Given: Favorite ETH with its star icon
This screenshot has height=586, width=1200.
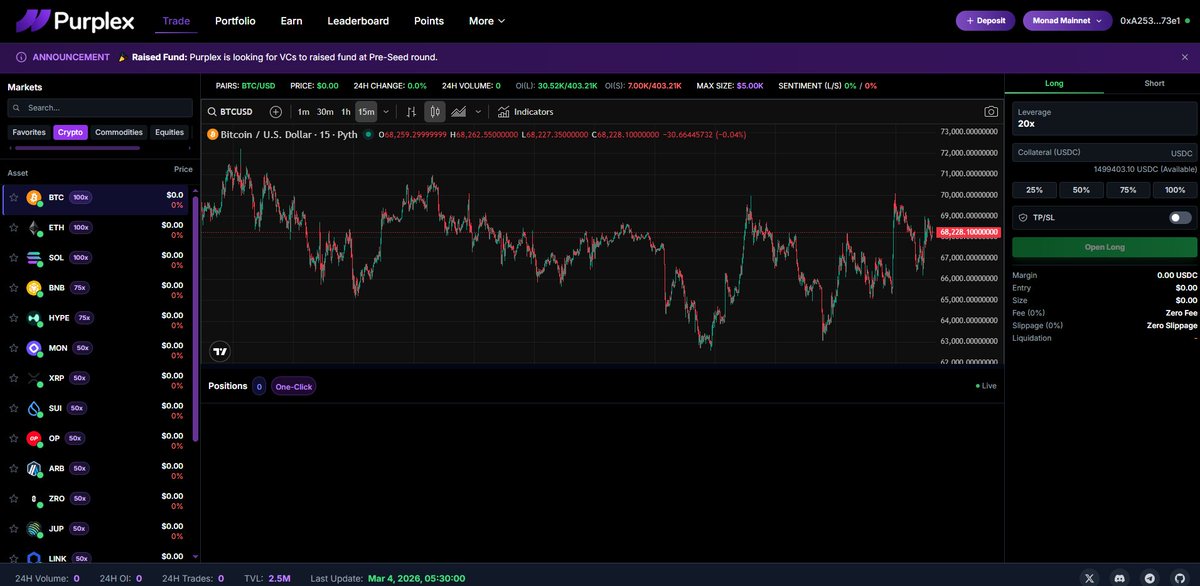Looking at the screenshot, I should coord(14,228).
